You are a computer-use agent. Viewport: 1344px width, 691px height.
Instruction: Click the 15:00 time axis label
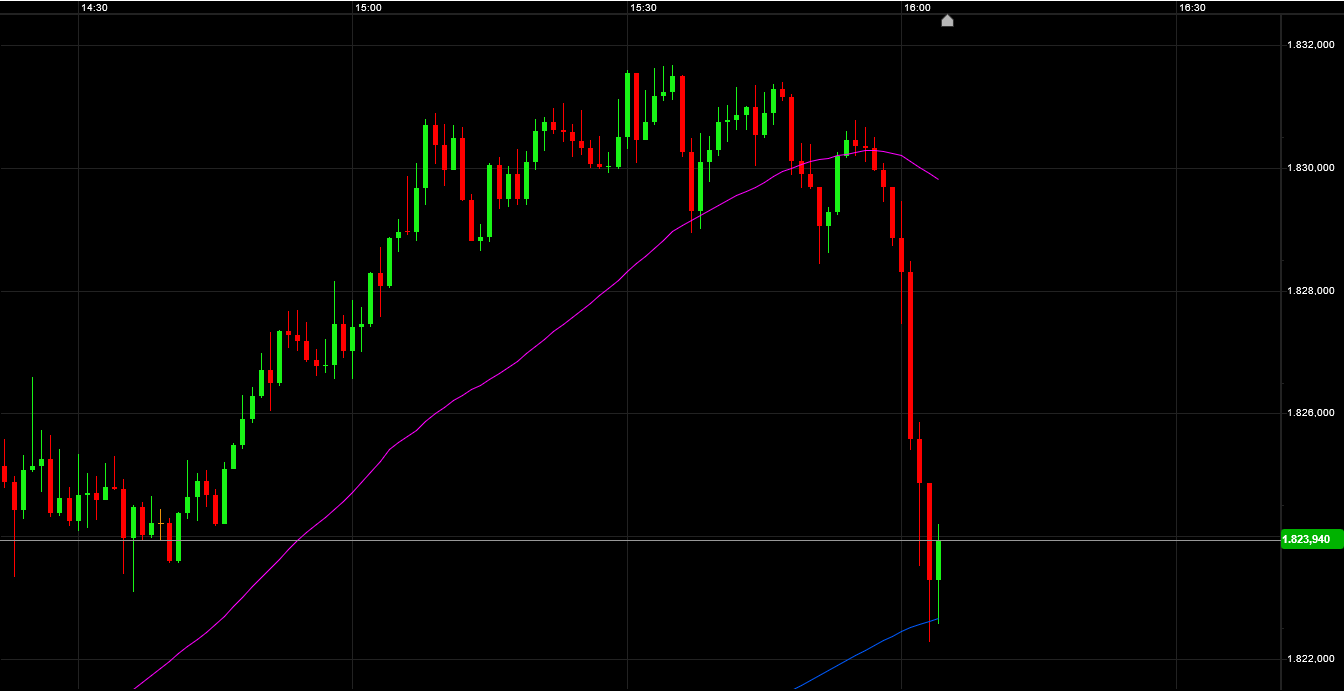(x=368, y=7)
